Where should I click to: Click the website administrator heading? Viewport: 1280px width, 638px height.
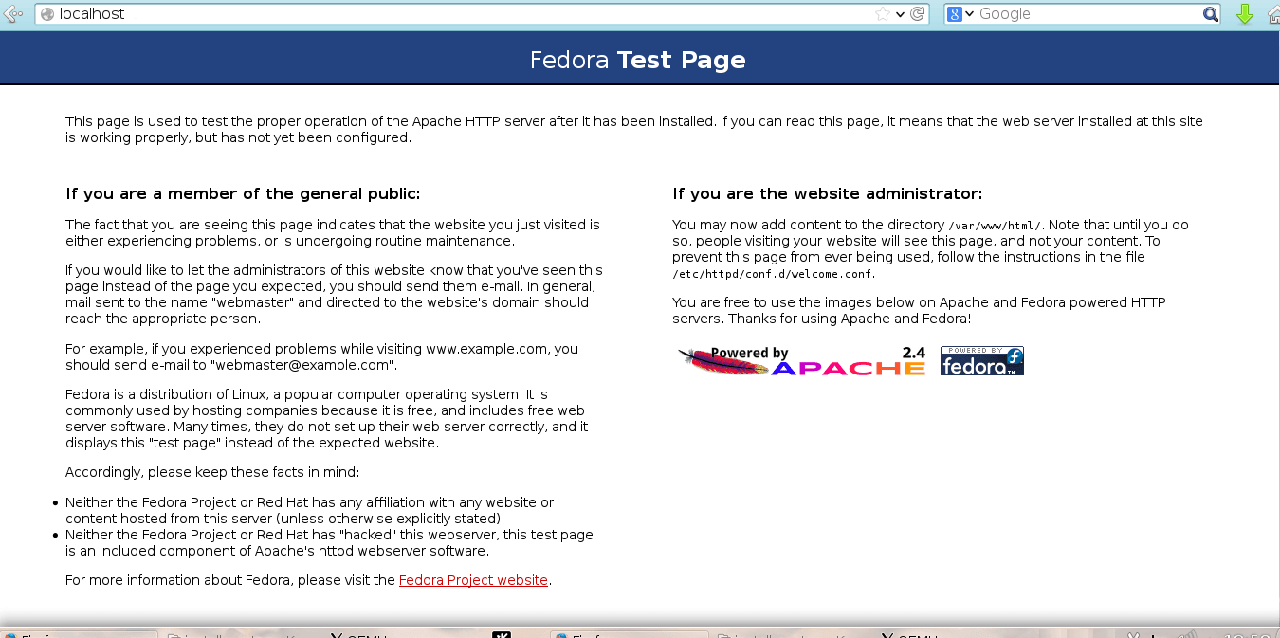tap(827, 194)
